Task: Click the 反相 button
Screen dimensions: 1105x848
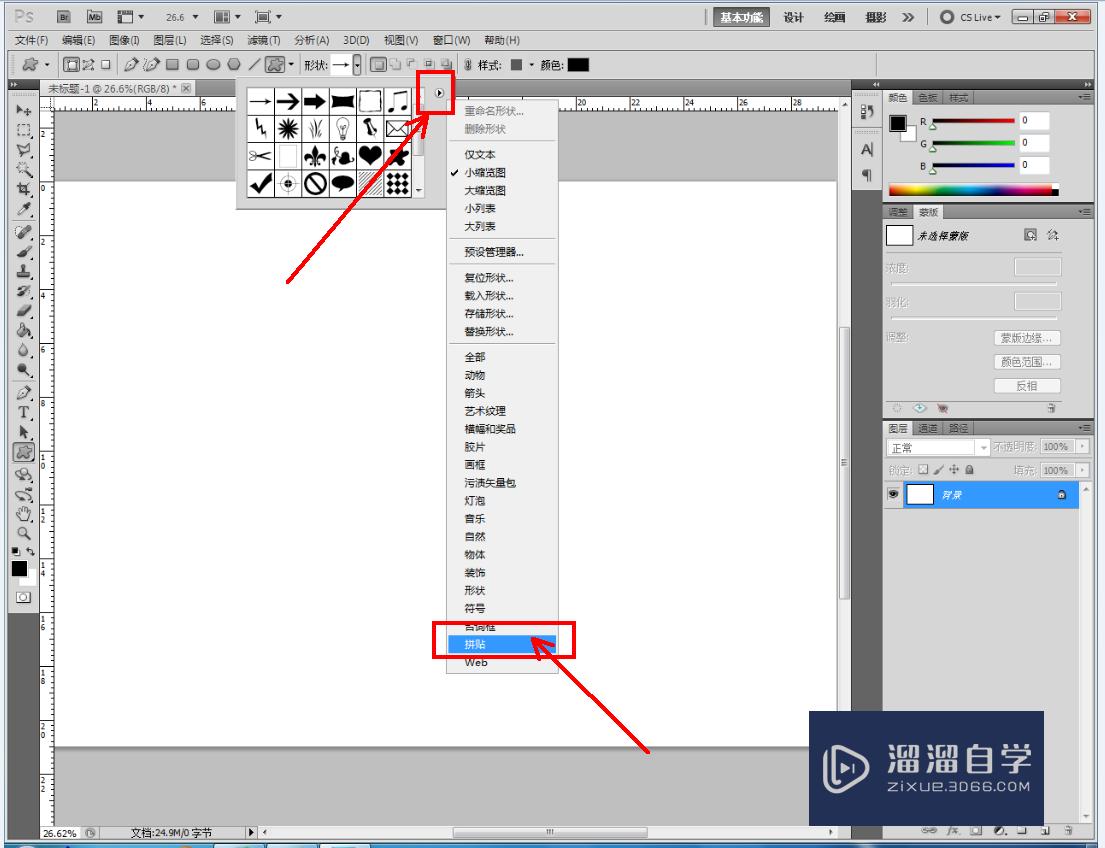Action: click(1027, 386)
